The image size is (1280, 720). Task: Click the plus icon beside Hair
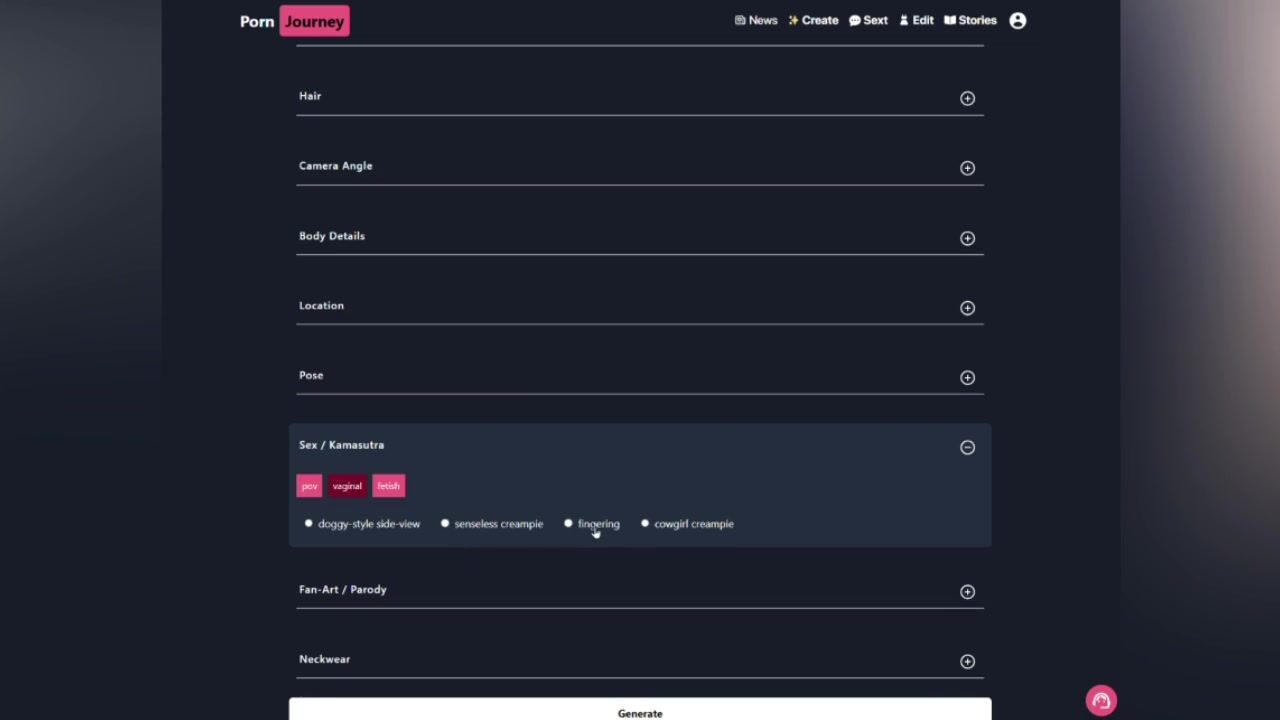[x=967, y=98]
